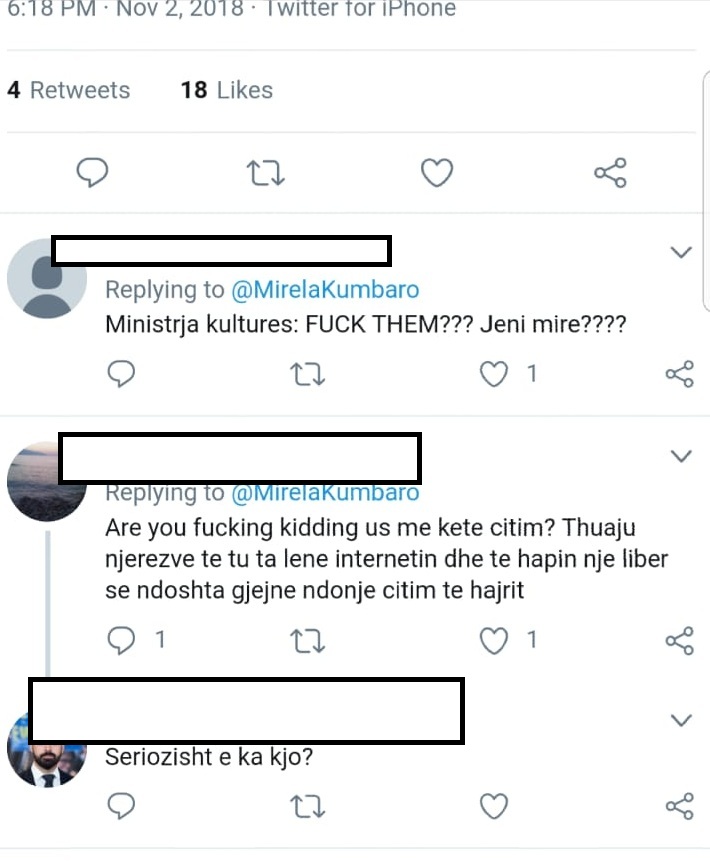
Task: Like the "Are you fucking kidding" comment
Action: (494, 640)
